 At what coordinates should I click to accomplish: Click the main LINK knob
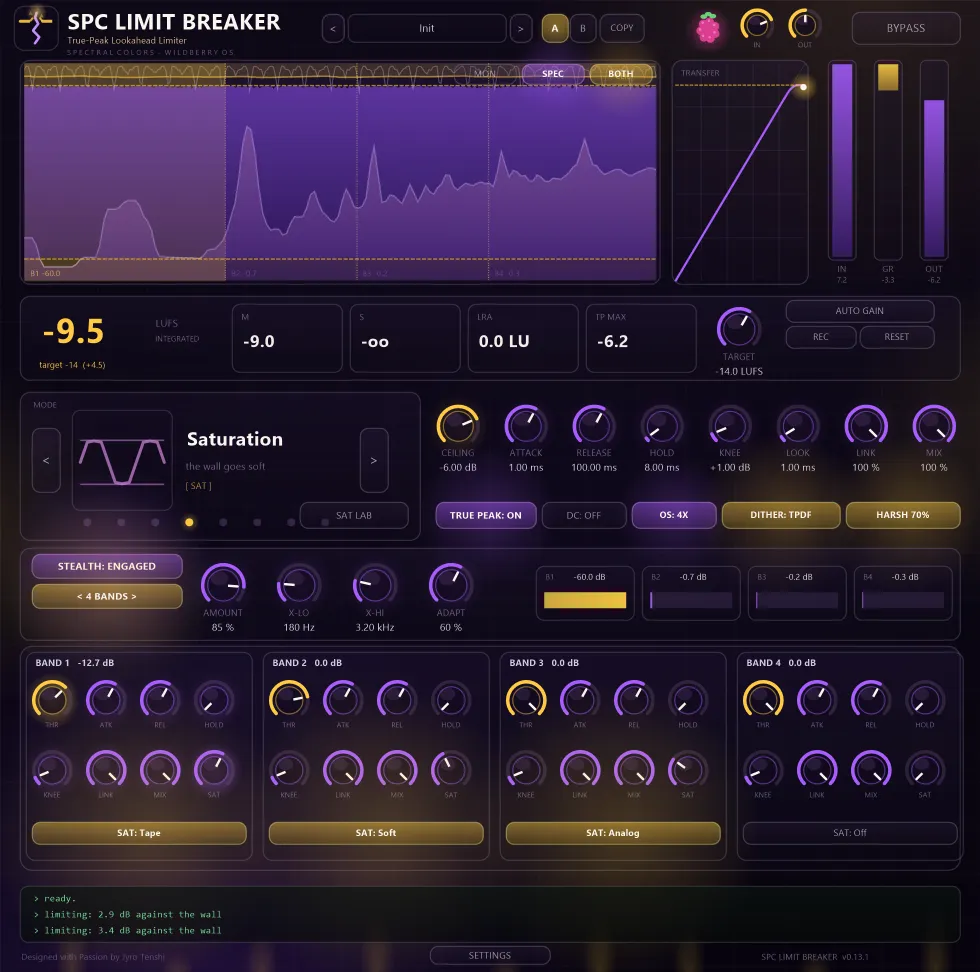(x=866, y=425)
